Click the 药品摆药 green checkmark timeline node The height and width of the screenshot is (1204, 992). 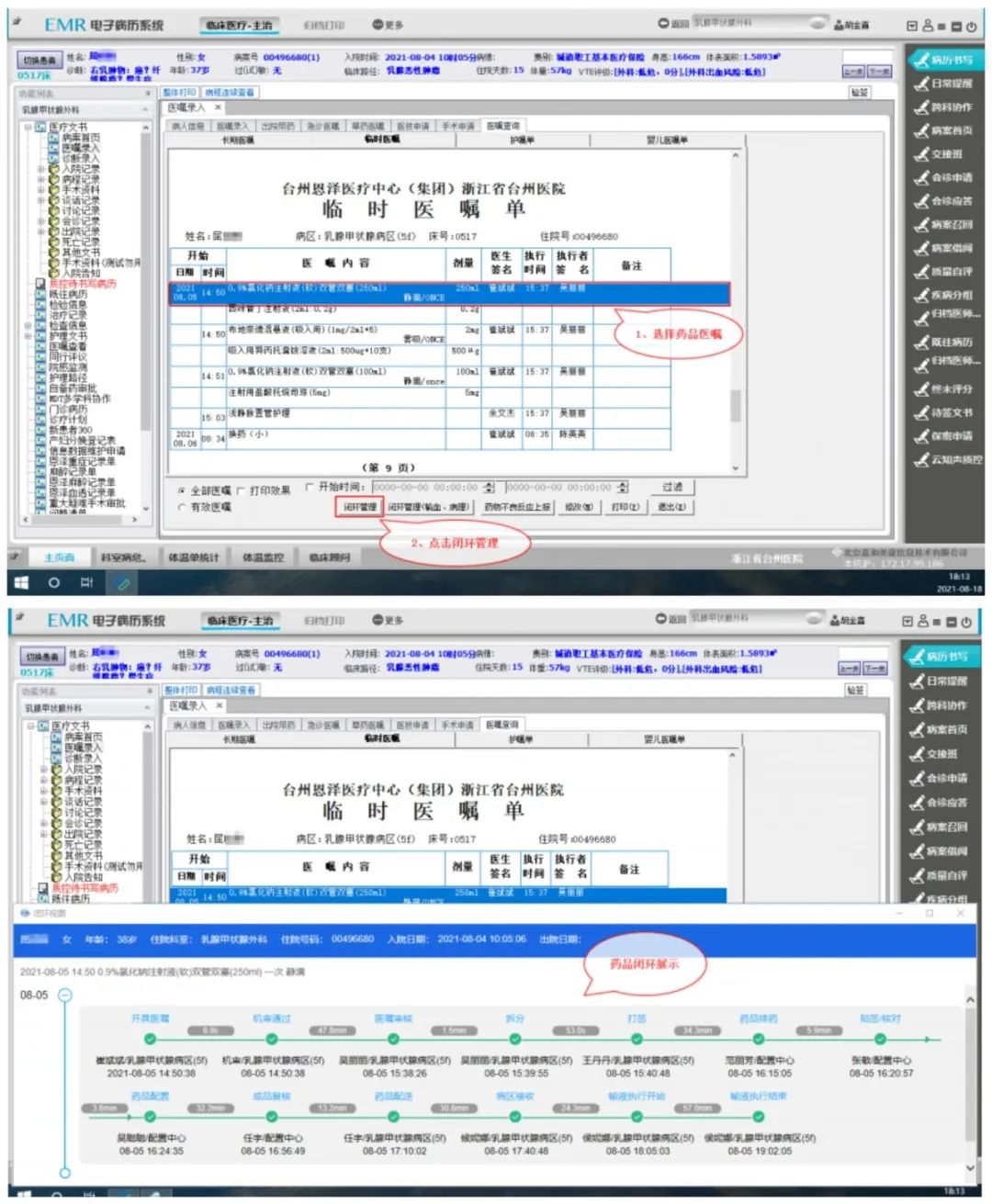click(x=759, y=1040)
